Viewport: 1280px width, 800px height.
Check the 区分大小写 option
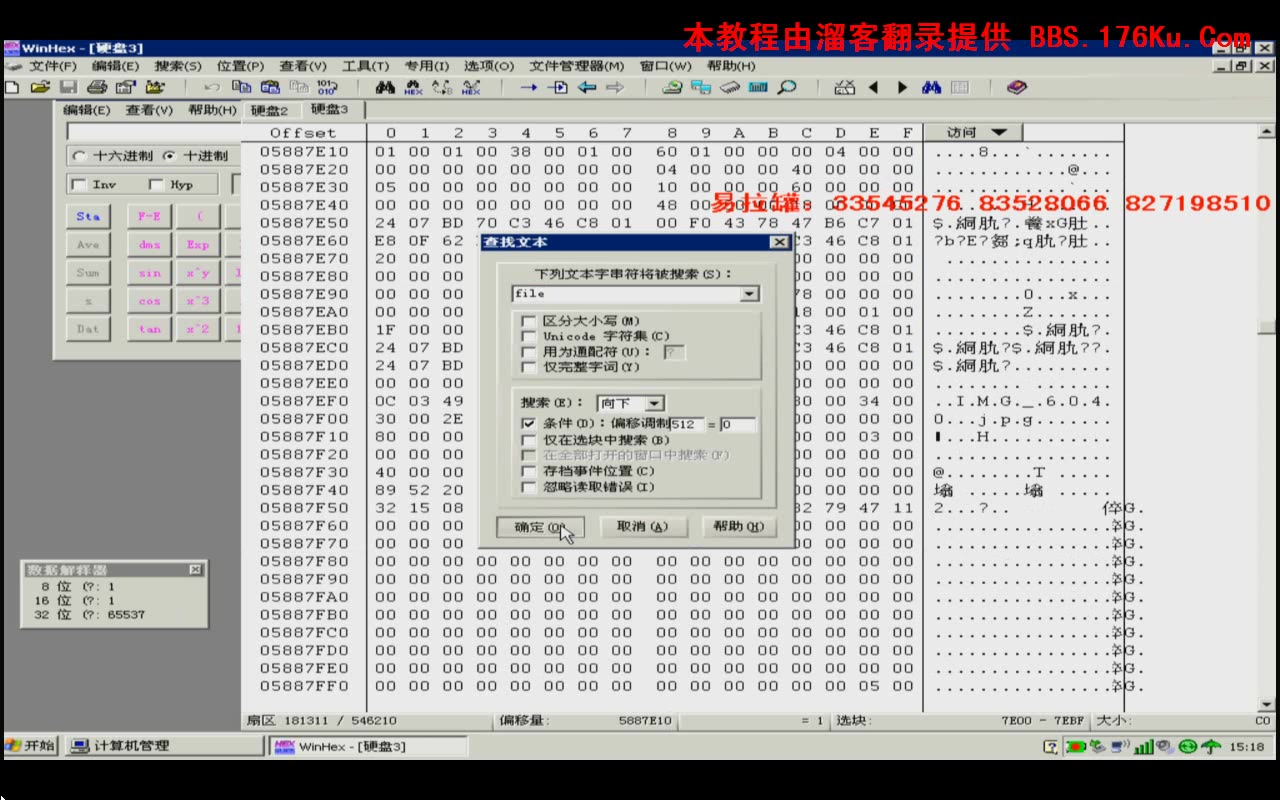coord(529,320)
